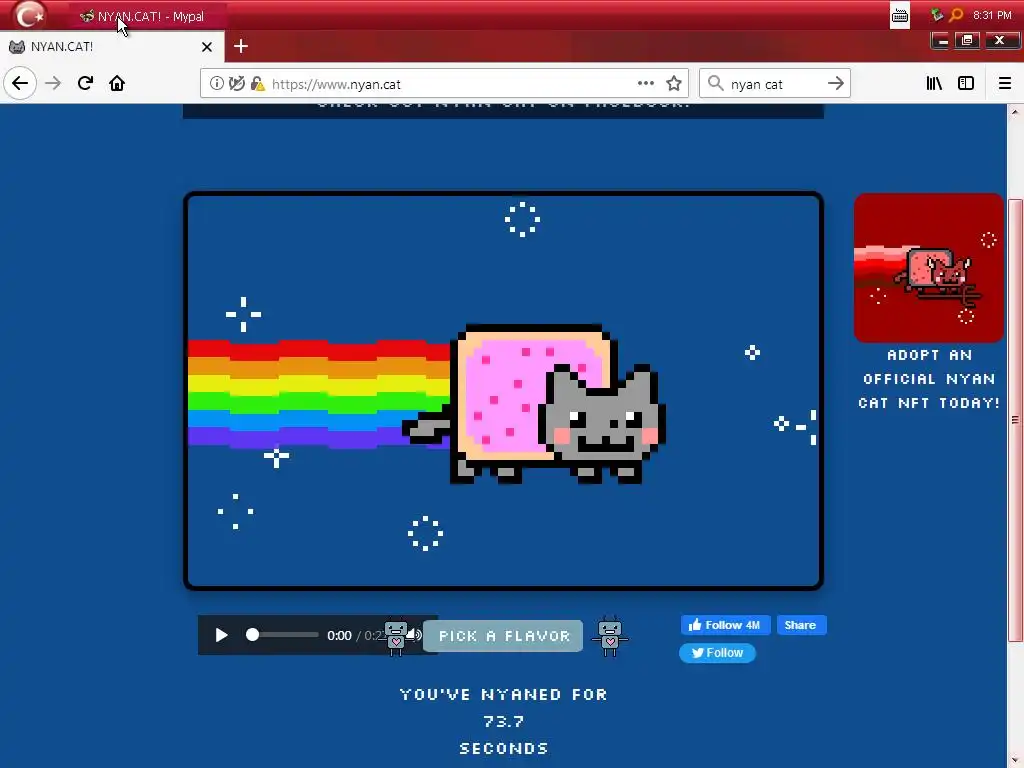Click the green network tray icon
Viewport: 1024px width, 768px height.
[937, 14]
